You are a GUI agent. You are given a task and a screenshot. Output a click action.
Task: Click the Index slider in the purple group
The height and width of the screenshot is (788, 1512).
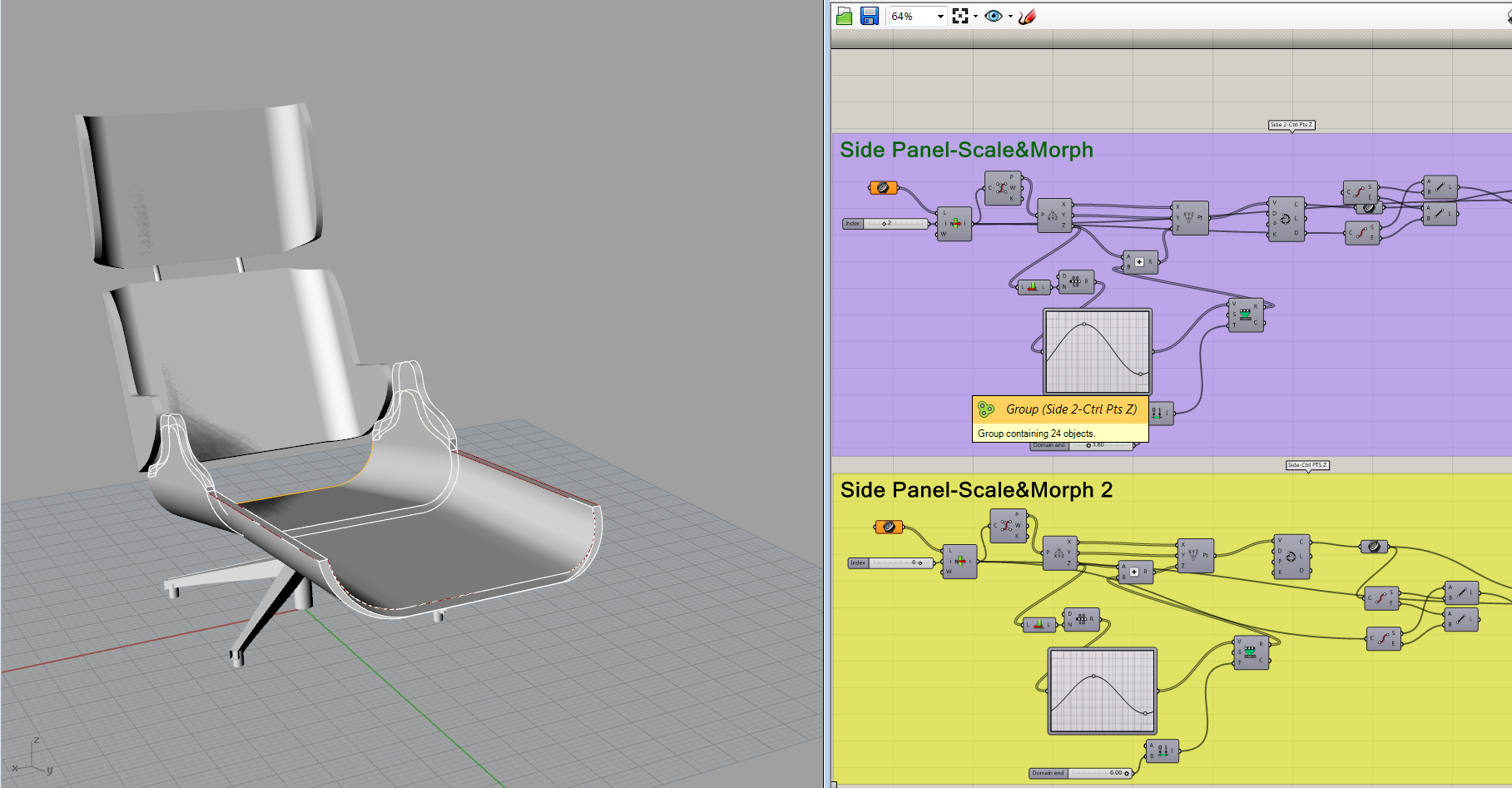[x=895, y=224]
